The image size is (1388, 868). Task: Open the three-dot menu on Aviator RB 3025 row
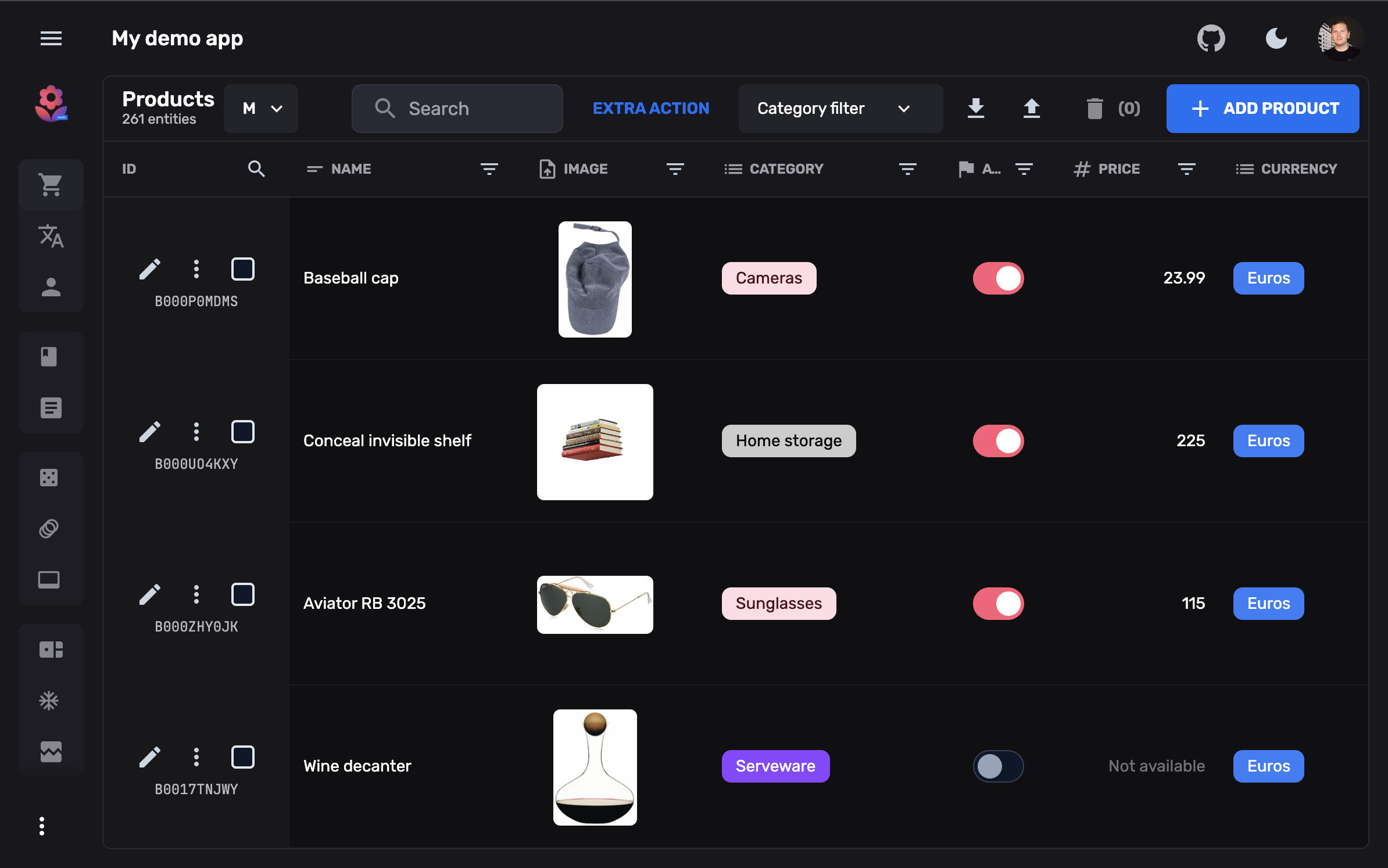coord(196,594)
